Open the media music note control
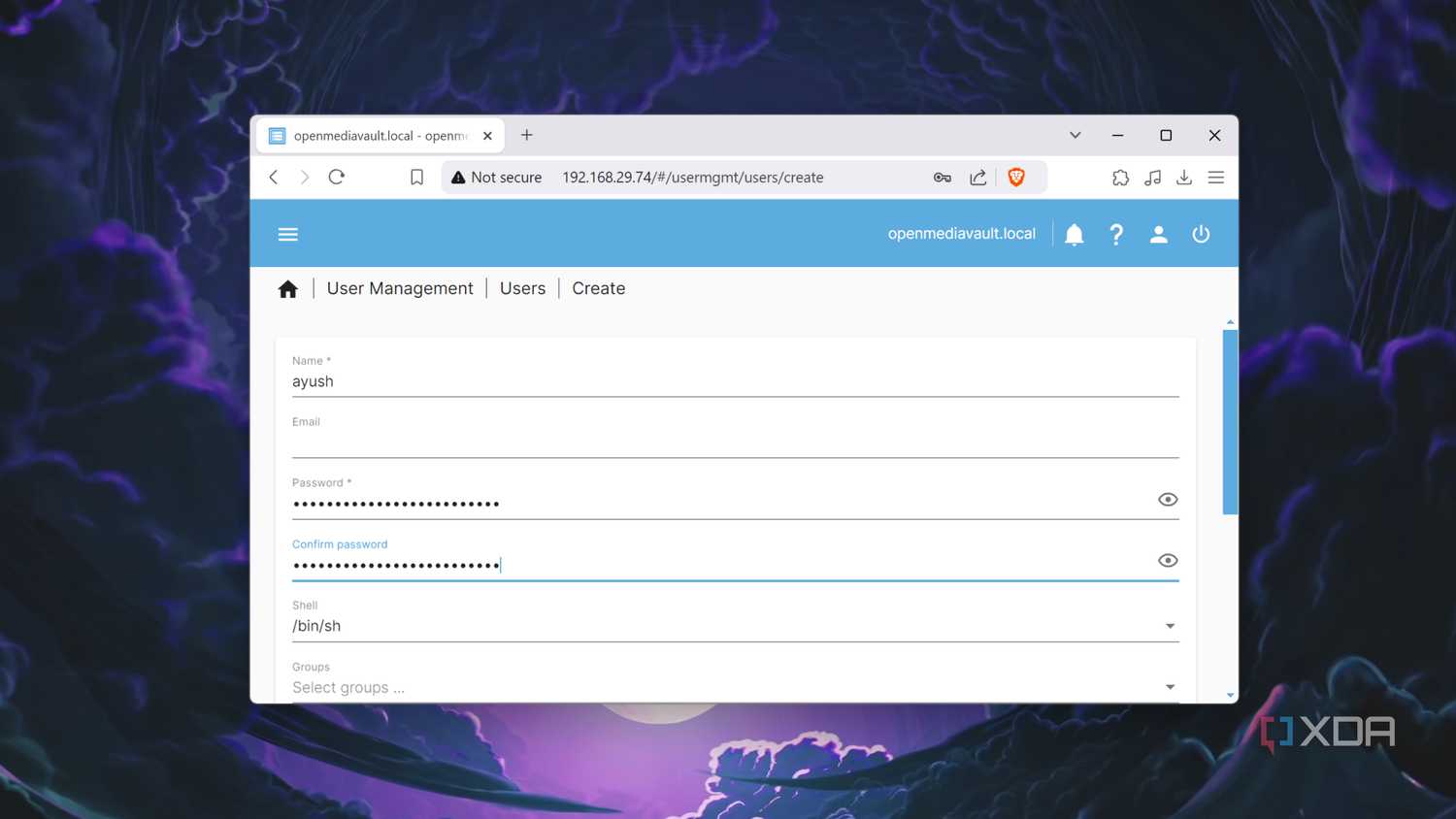This screenshot has width=1456, height=819. click(x=1152, y=178)
